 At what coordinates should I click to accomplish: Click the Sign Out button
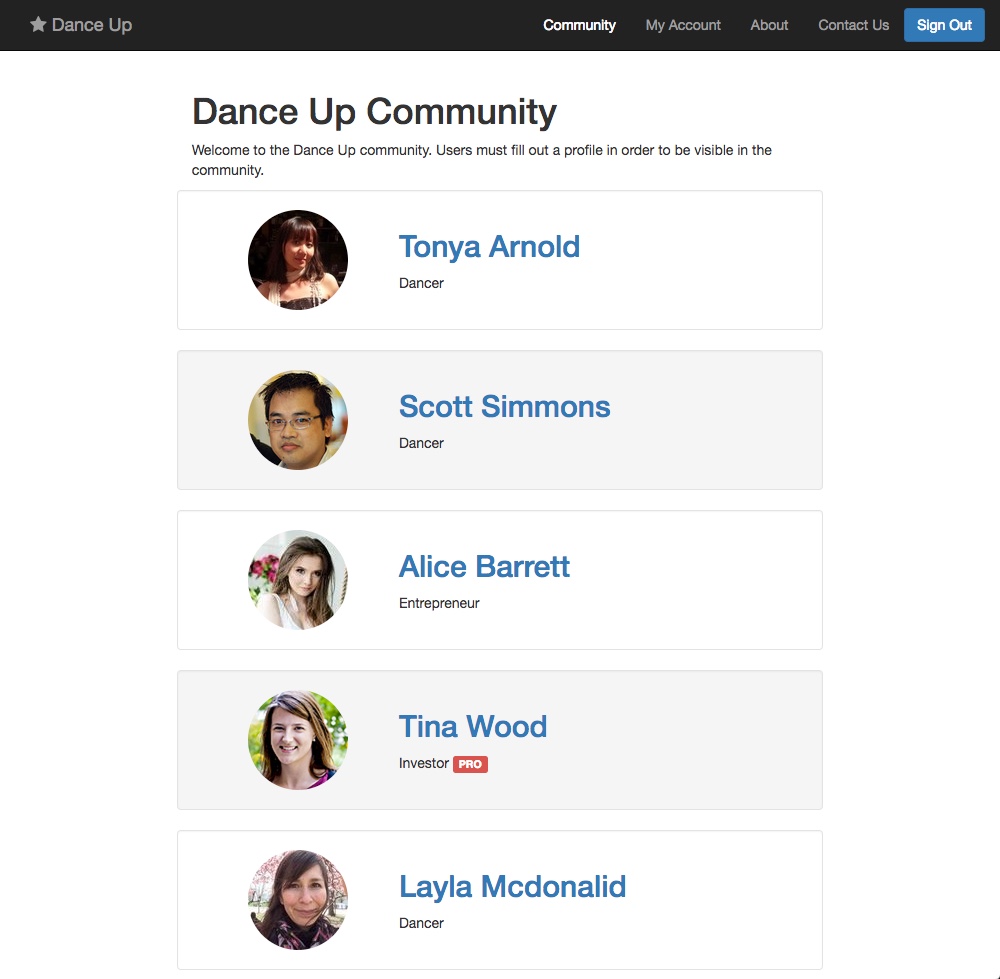point(943,25)
